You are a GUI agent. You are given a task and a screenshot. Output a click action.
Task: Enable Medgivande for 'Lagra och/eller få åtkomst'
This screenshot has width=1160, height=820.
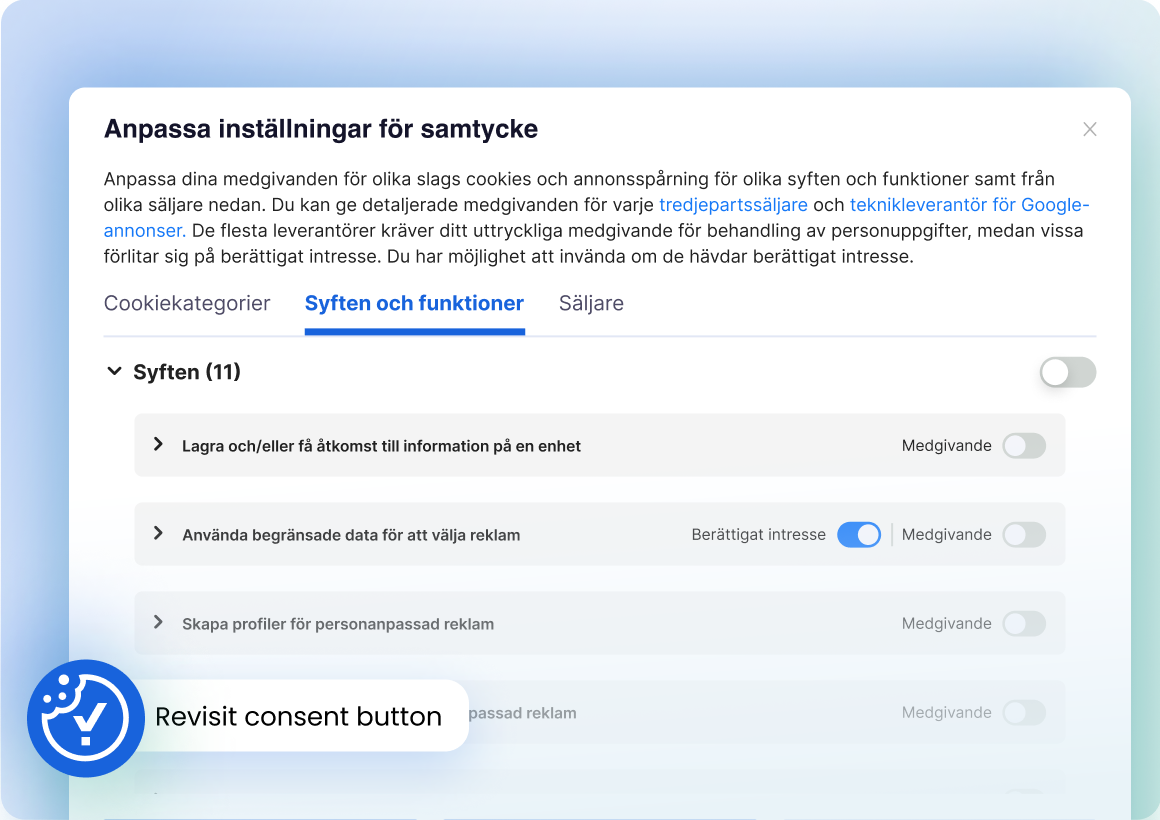coord(1024,446)
